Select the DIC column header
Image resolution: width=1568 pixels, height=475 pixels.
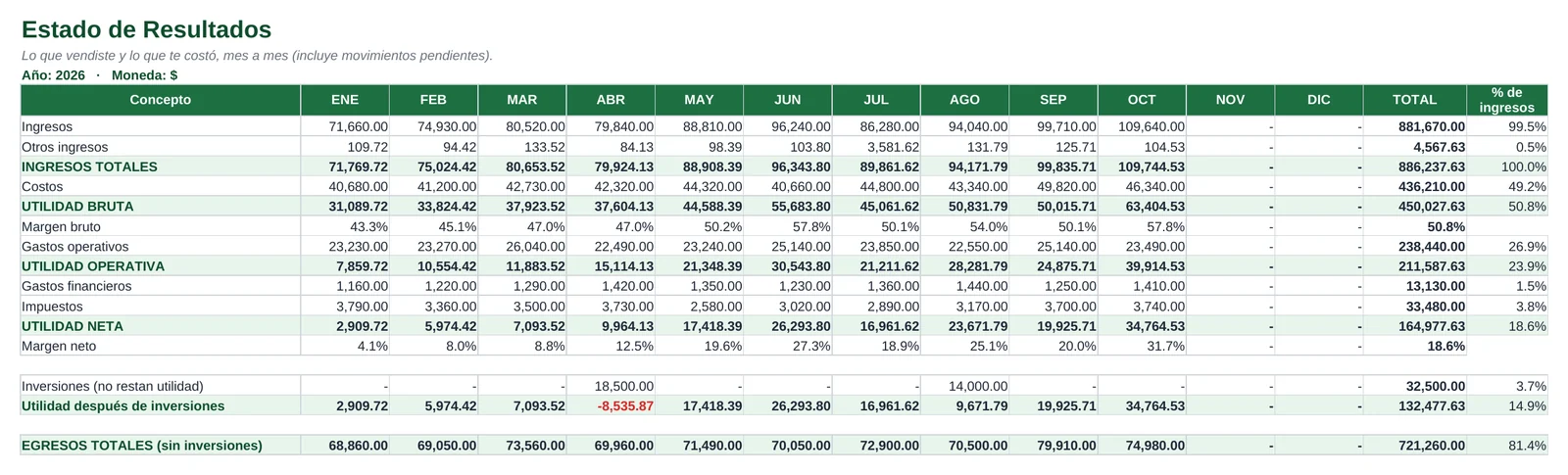point(1319,100)
